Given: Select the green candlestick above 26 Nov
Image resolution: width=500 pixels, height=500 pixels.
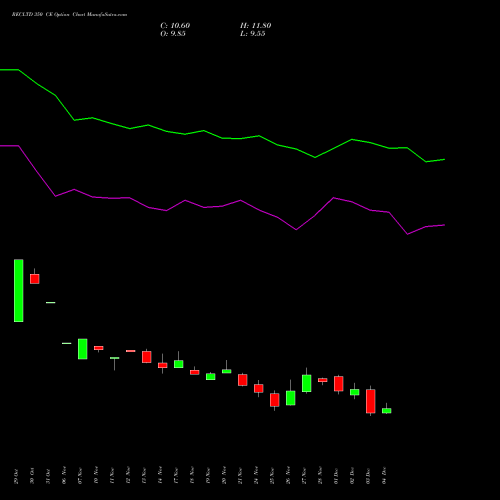Looking at the screenshot, I should [x=291, y=398].
